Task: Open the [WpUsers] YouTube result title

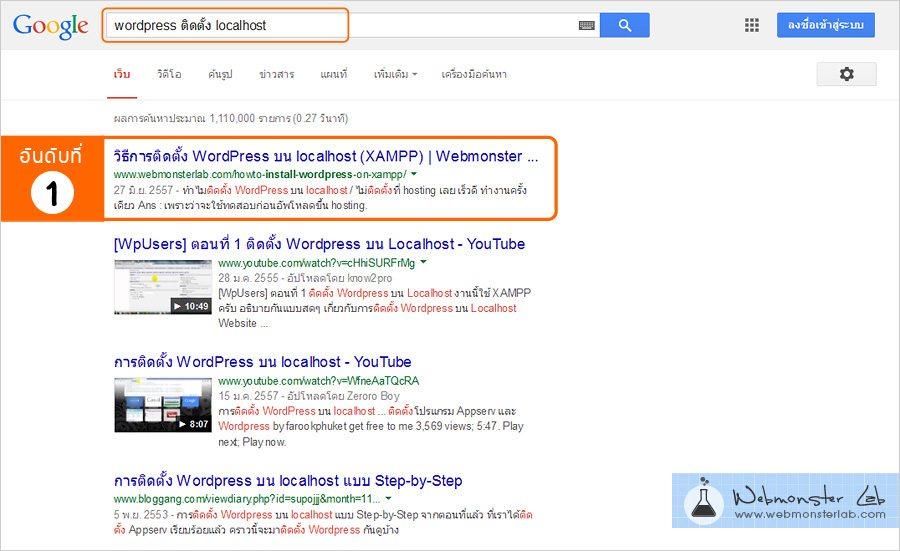Action: (x=319, y=244)
